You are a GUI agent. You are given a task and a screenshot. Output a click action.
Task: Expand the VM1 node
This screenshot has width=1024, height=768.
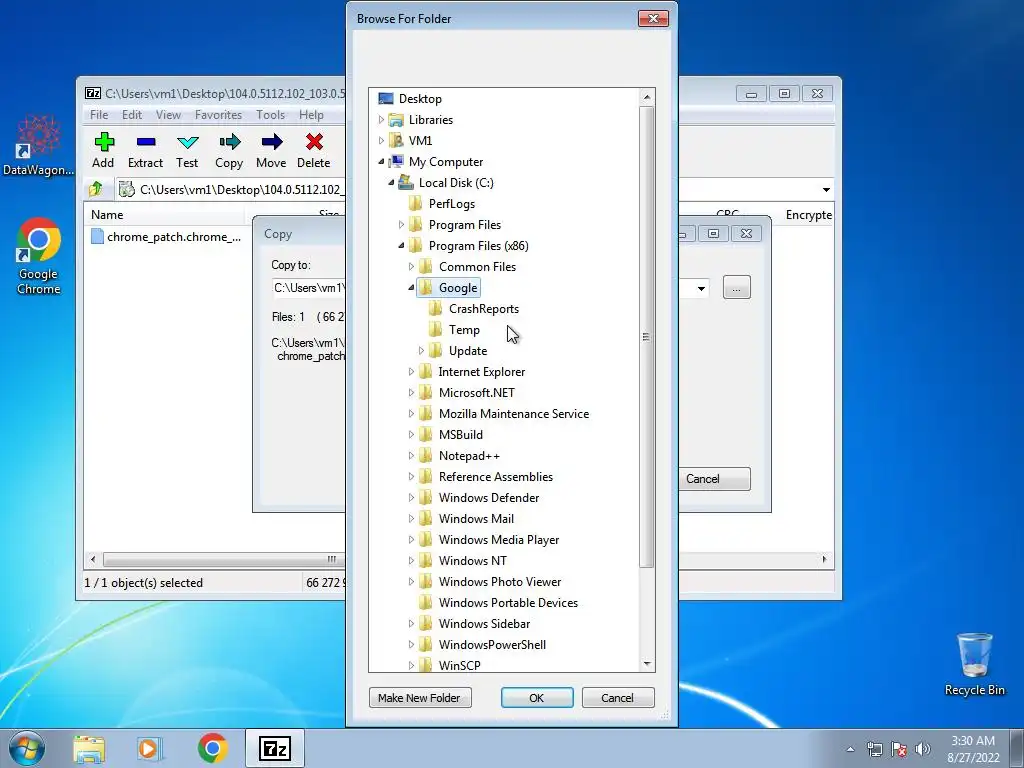[381, 140]
